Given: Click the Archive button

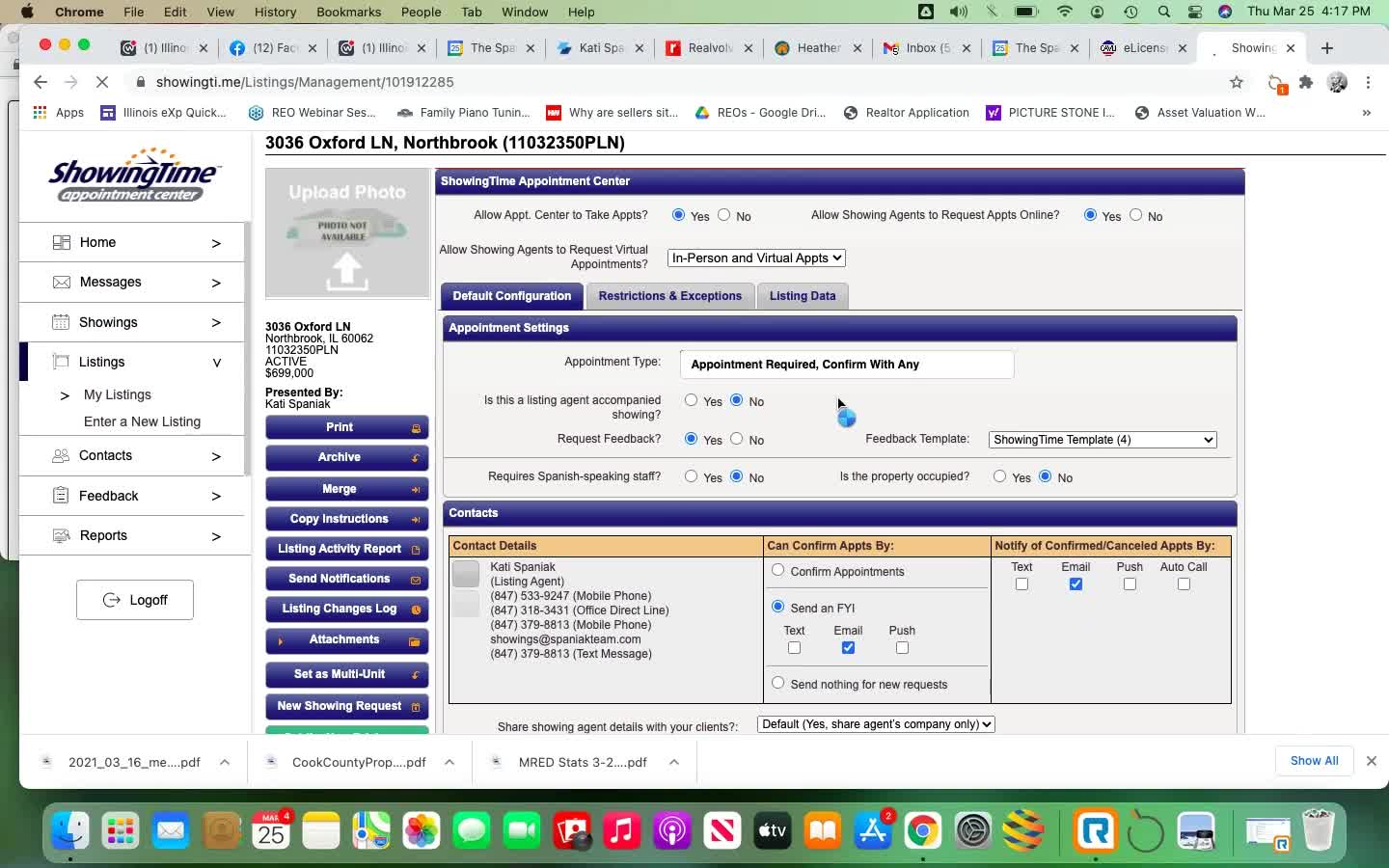Looking at the screenshot, I should (347, 457).
